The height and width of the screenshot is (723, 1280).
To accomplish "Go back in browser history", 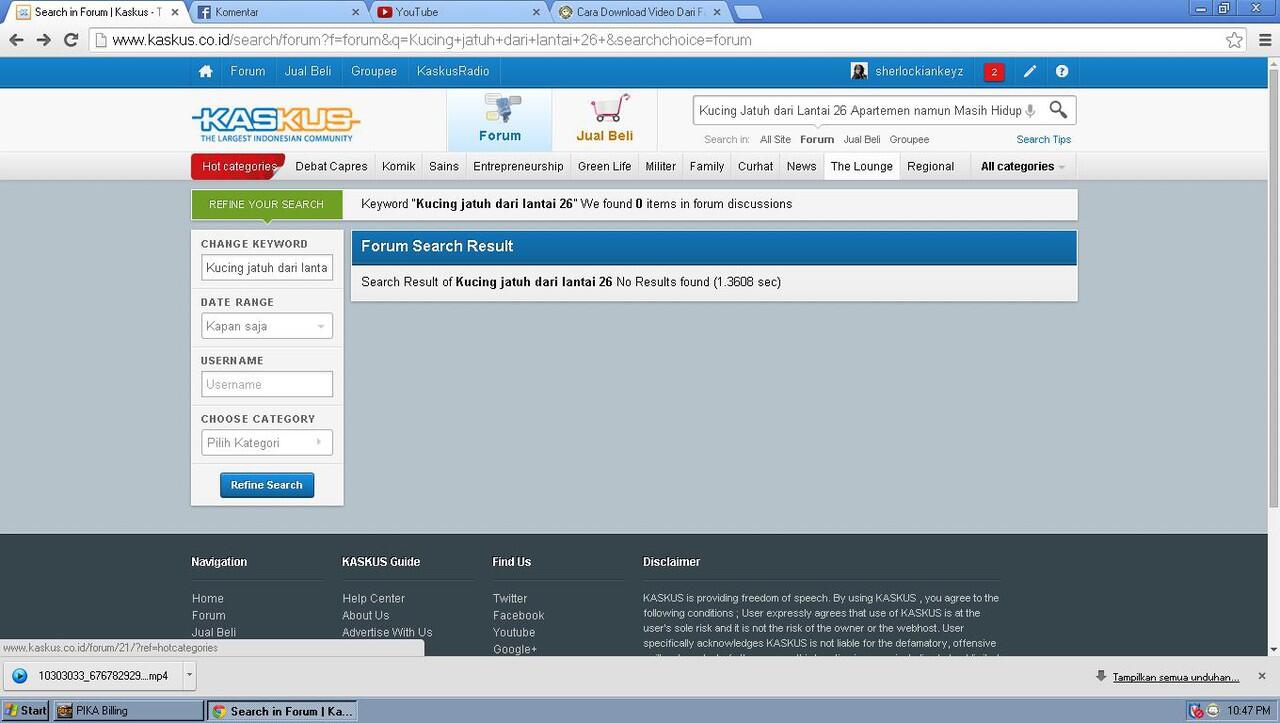I will click(x=16, y=40).
